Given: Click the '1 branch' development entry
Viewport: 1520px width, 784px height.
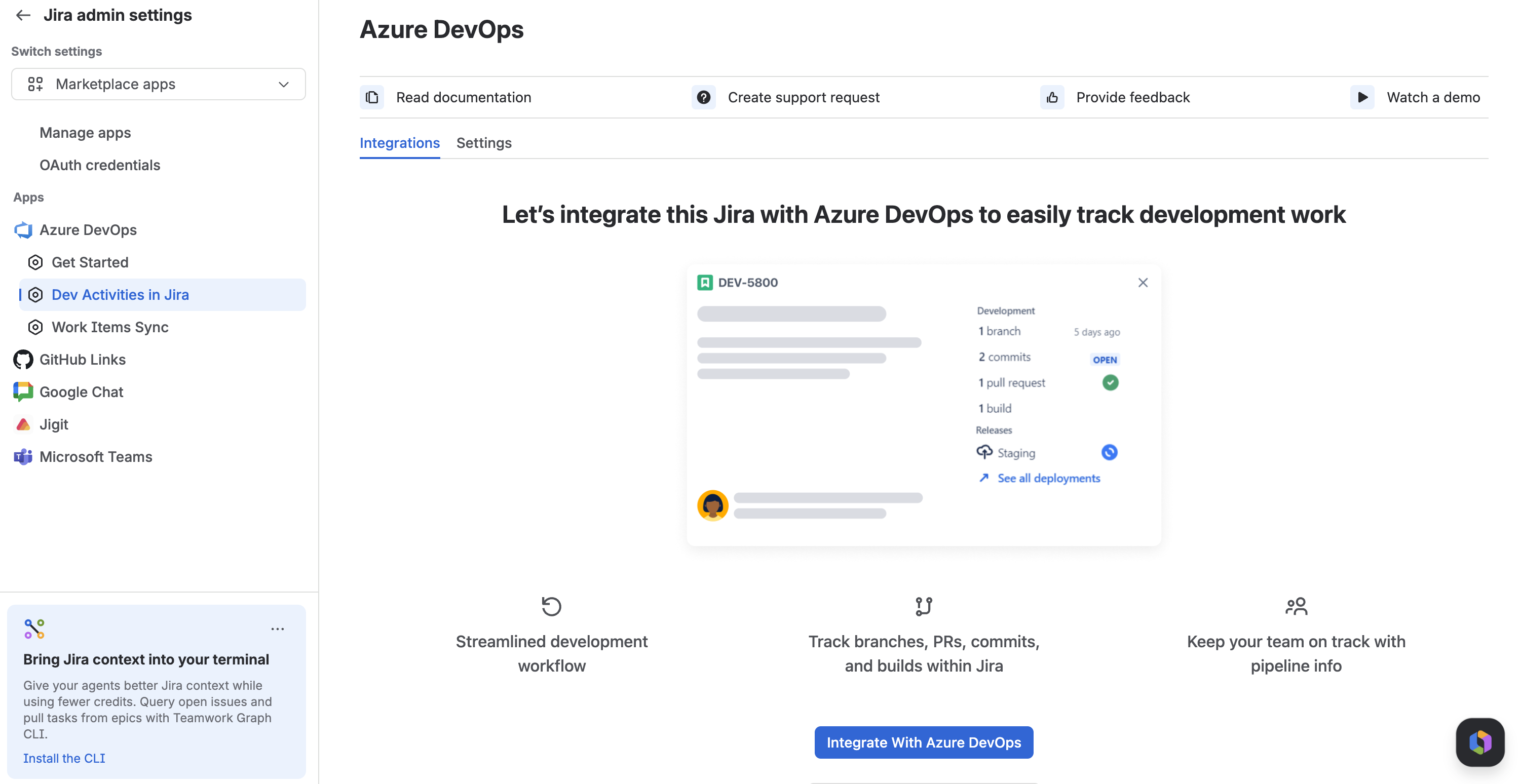Looking at the screenshot, I should coord(999,332).
